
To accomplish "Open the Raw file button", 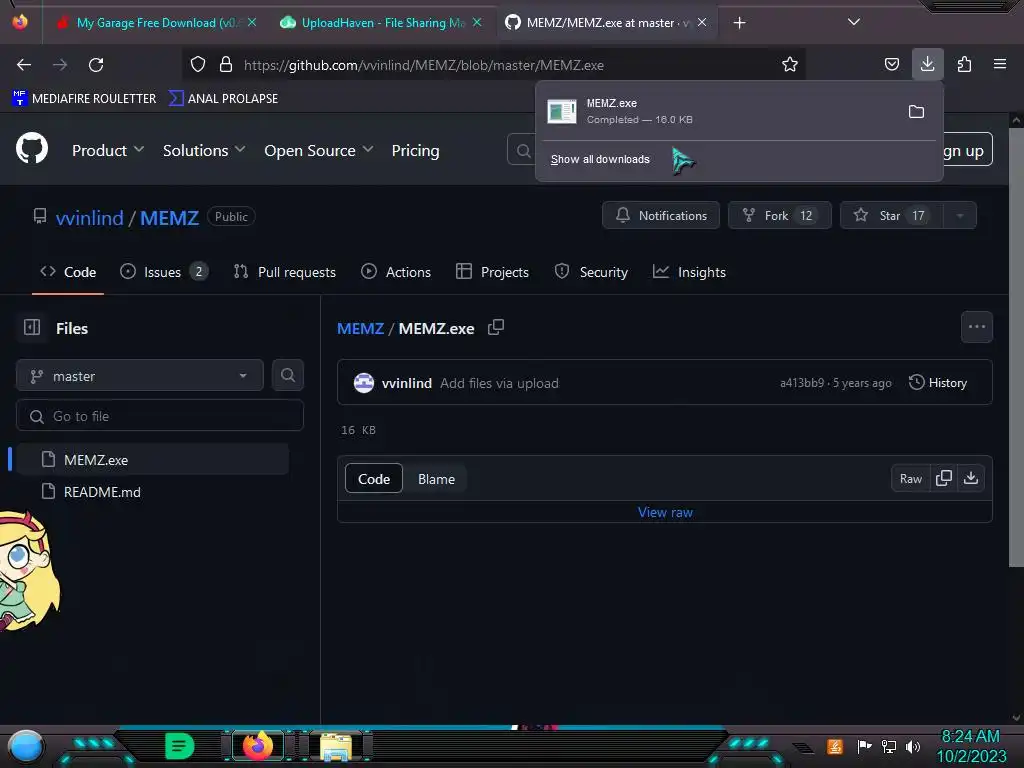I will (910, 479).
